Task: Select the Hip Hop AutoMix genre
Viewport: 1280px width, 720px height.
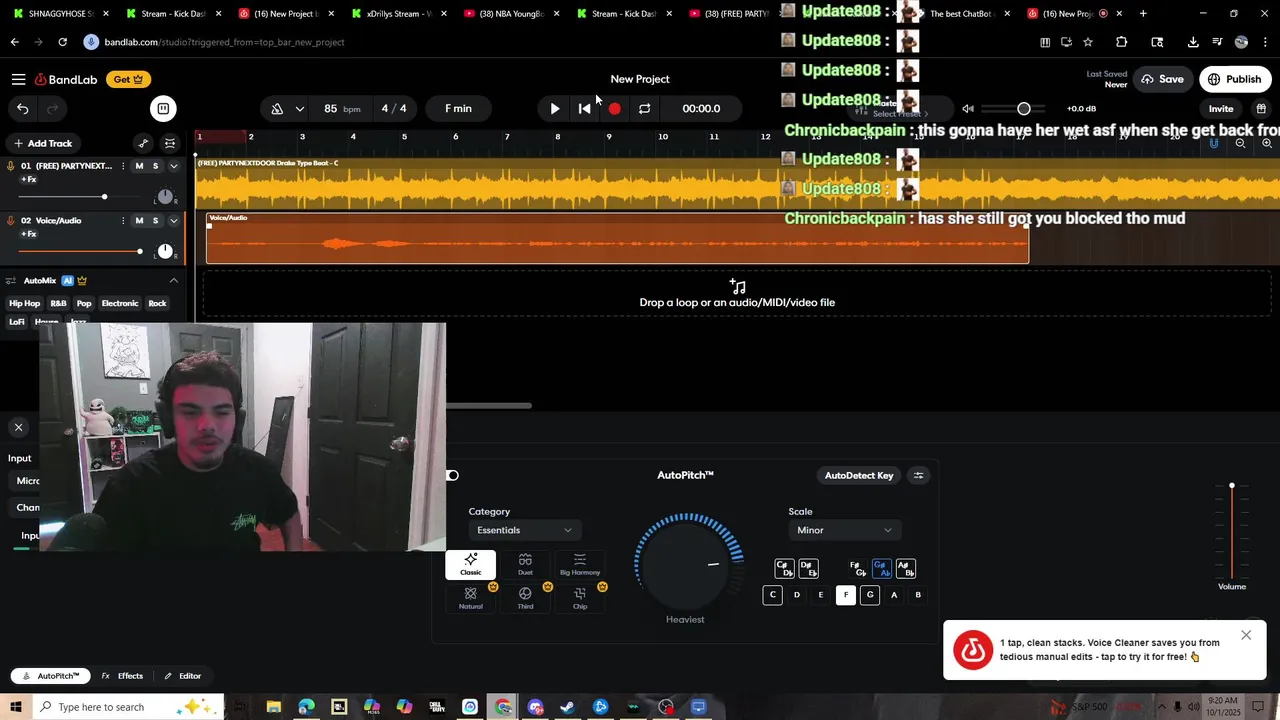Action: tap(25, 303)
